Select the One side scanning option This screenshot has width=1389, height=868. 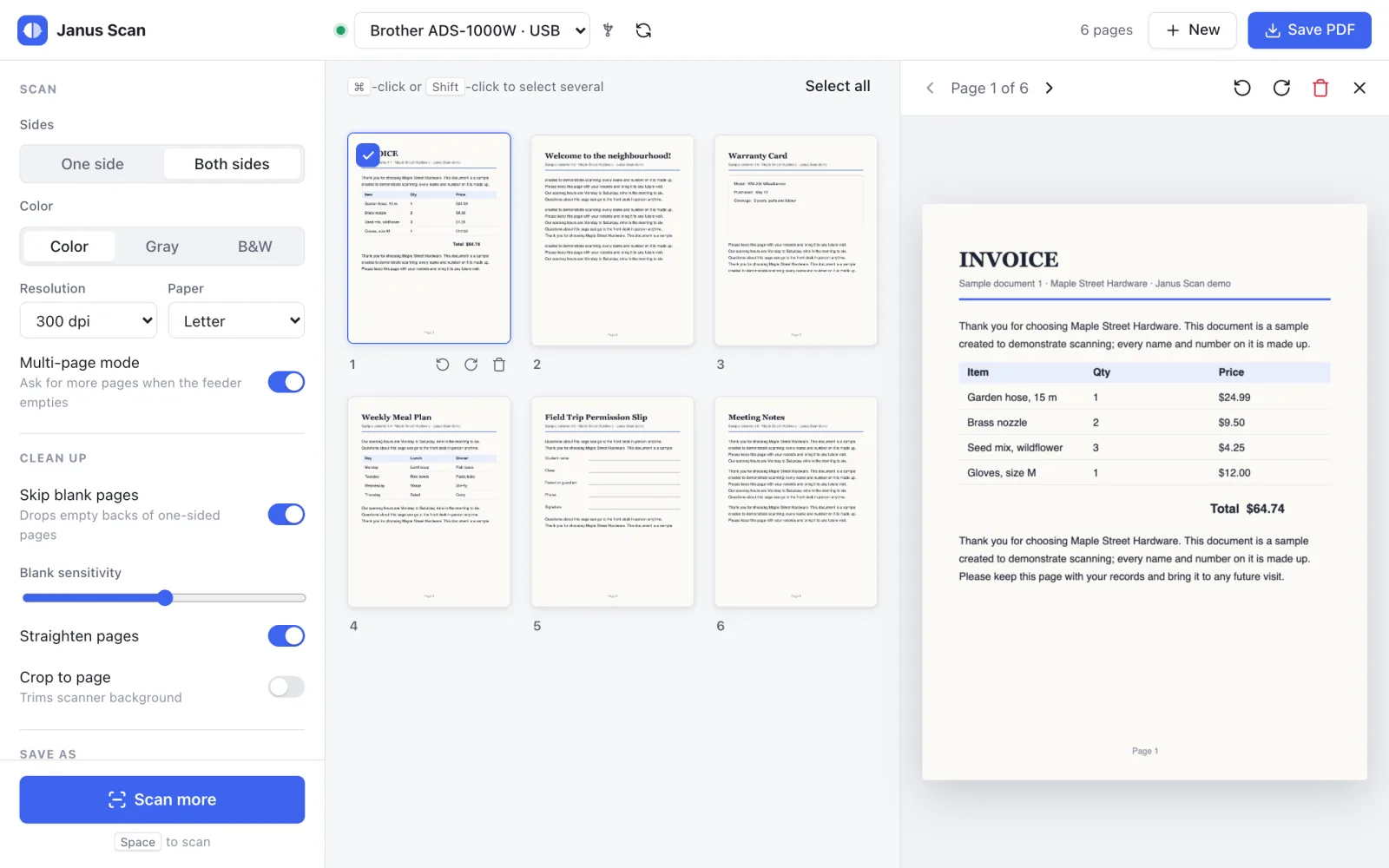[x=93, y=164]
